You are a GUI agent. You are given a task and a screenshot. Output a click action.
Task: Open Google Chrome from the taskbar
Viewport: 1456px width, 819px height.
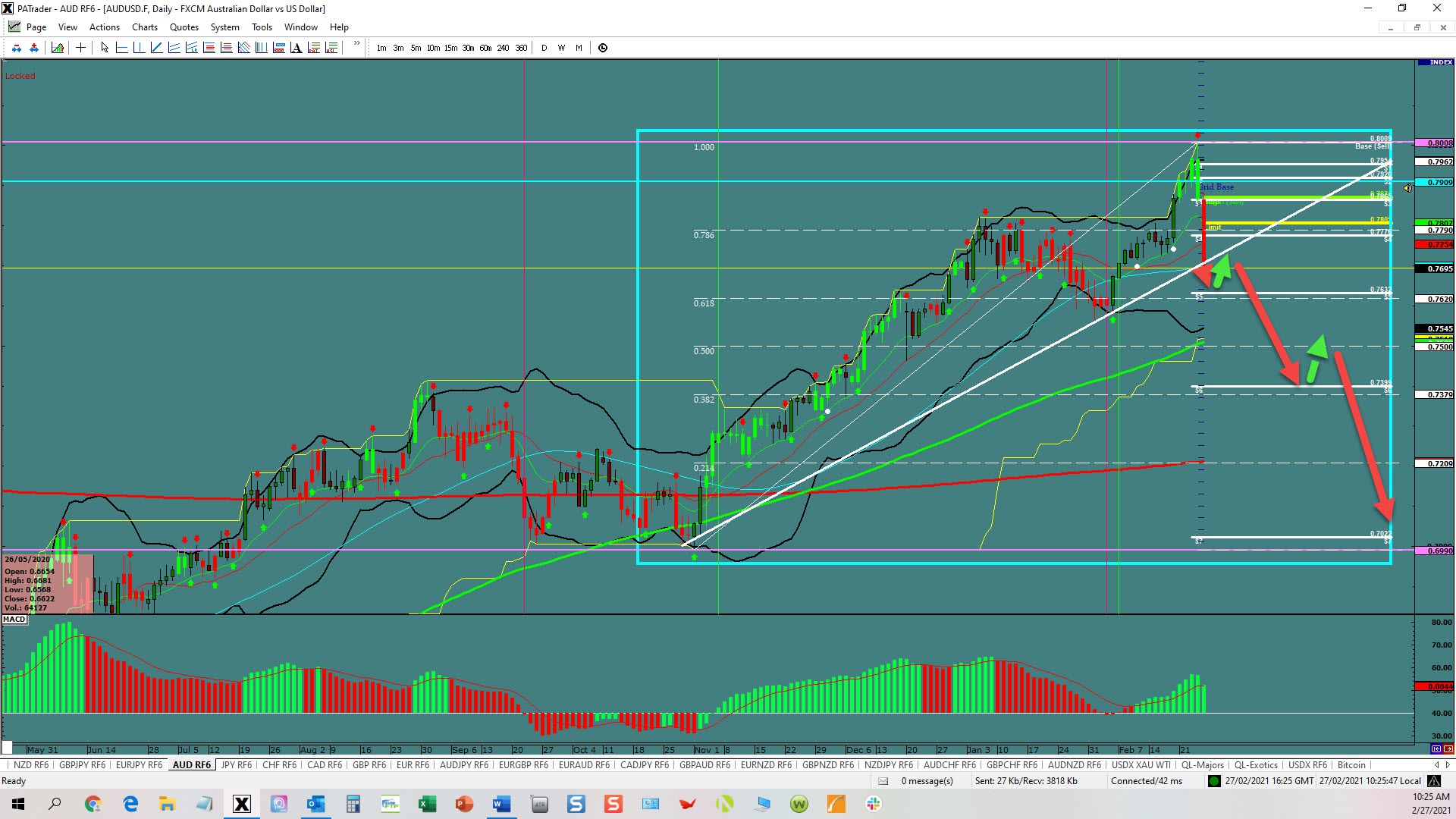click(x=93, y=804)
